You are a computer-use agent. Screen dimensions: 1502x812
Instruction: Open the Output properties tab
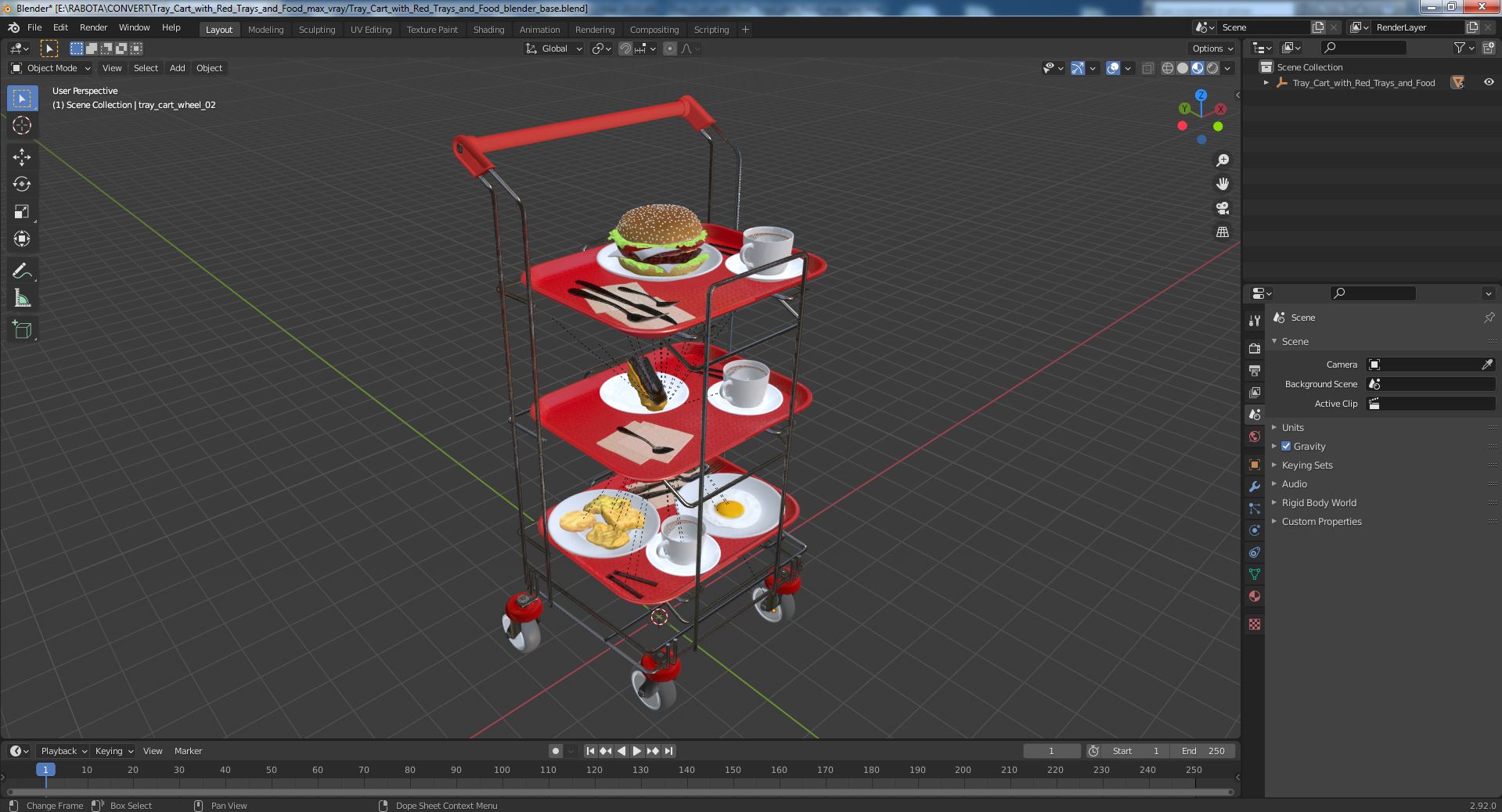[1255, 370]
